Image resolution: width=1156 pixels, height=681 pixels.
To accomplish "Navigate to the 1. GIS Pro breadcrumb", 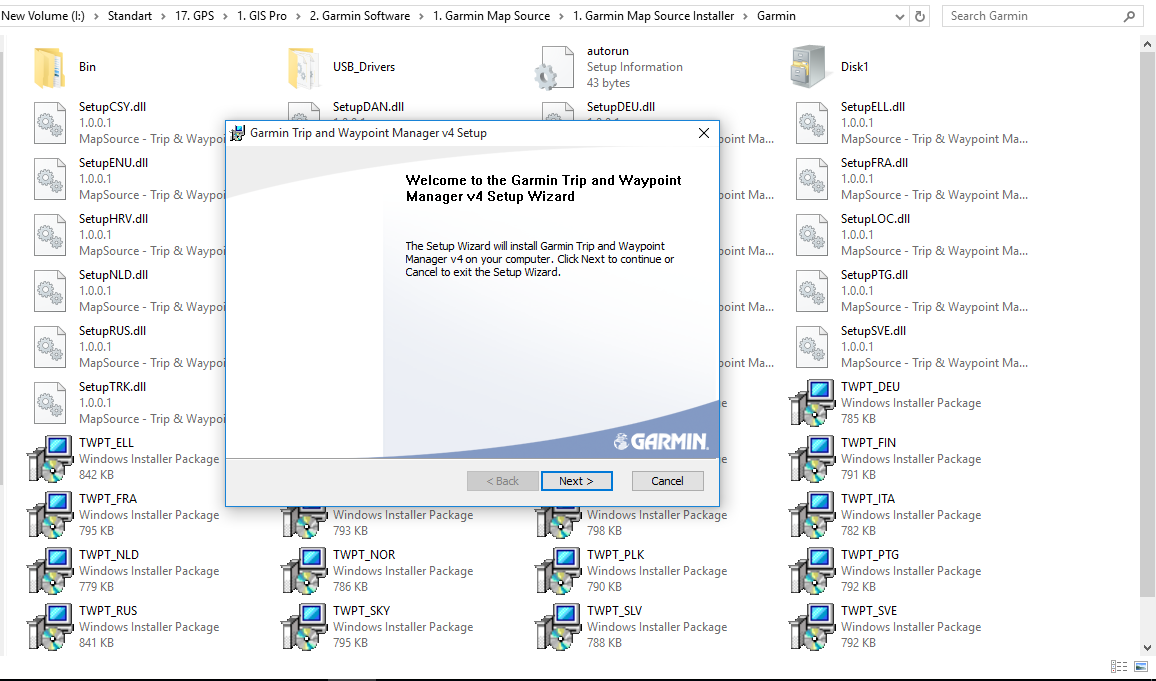I will [264, 15].
